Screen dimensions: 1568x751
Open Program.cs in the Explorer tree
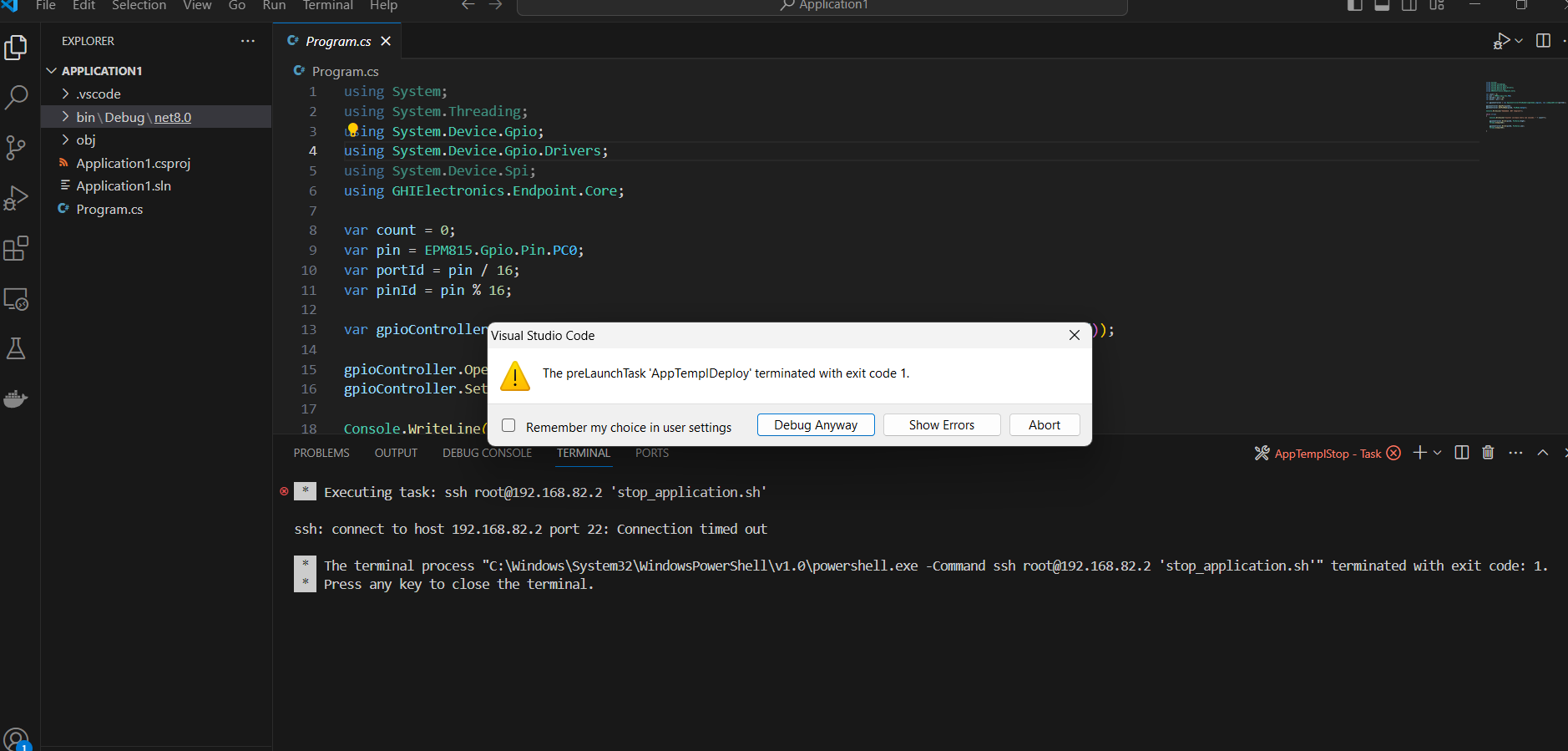pyautogui.click(x=156, y=209)
